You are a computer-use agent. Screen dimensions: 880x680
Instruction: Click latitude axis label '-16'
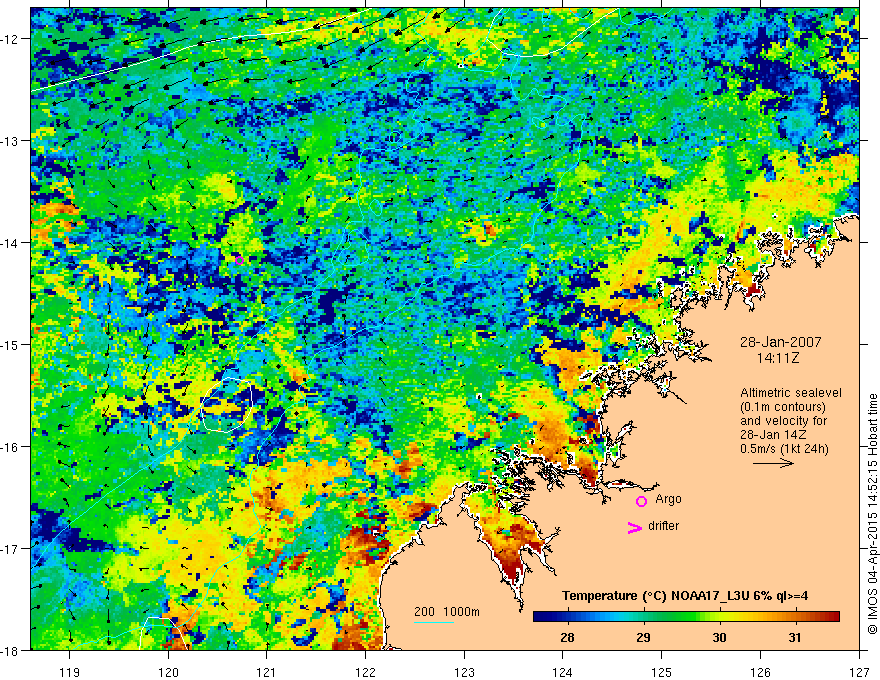tap(11, 447)
